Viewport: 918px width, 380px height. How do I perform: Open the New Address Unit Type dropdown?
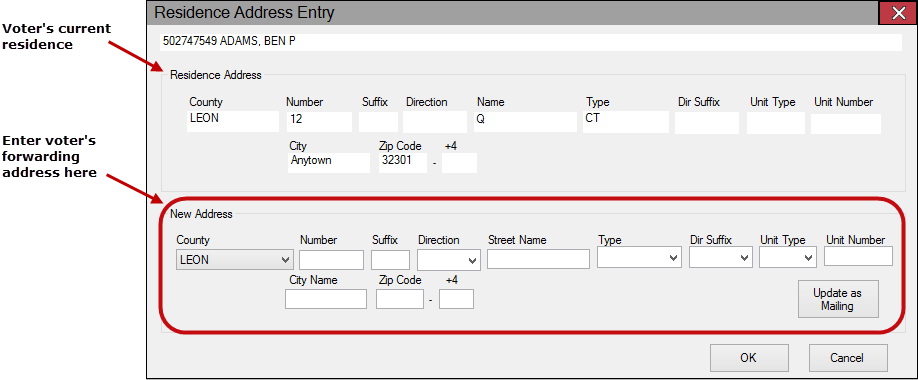click(788, 257)
